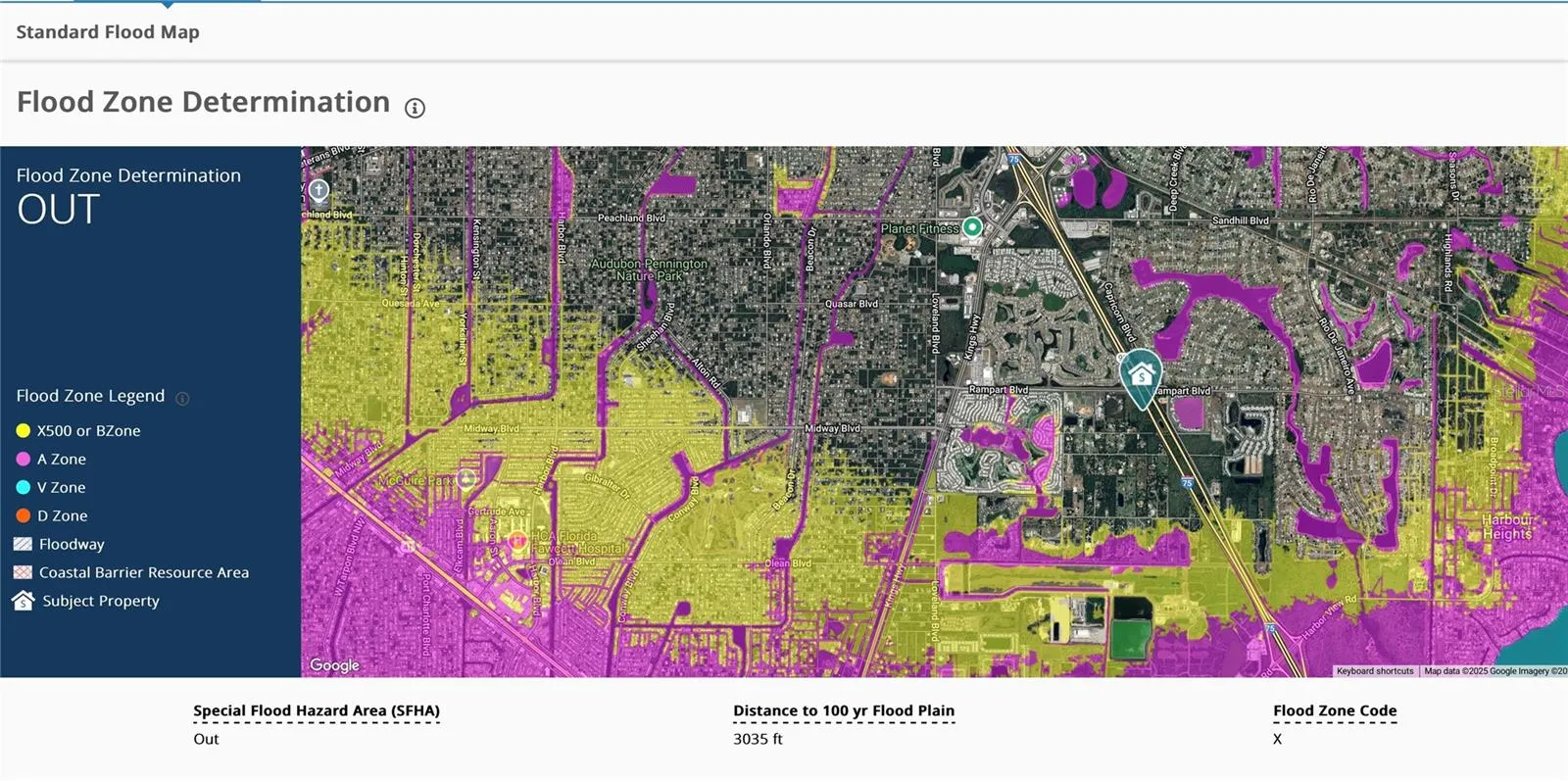Click the Floodway hatched legend icon
Image resolution: width=1568 pixels, height=781 pixels.
(x=24, y=544)
